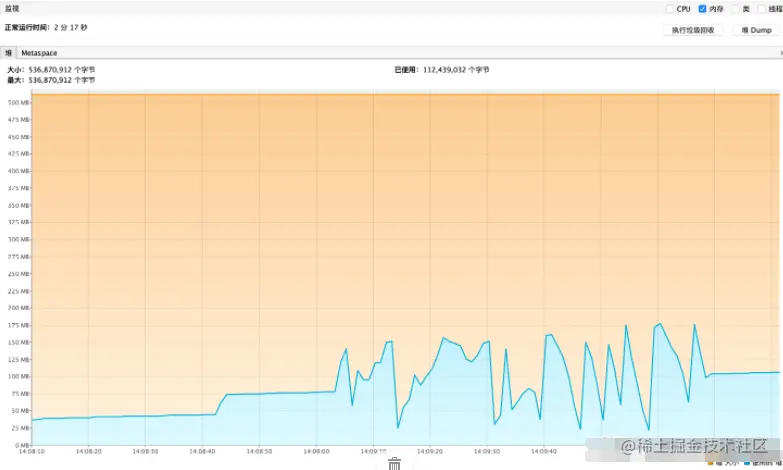Click the 执行垃圾回收 button
The height and width of the screenshot is (470, 783).
693,30
